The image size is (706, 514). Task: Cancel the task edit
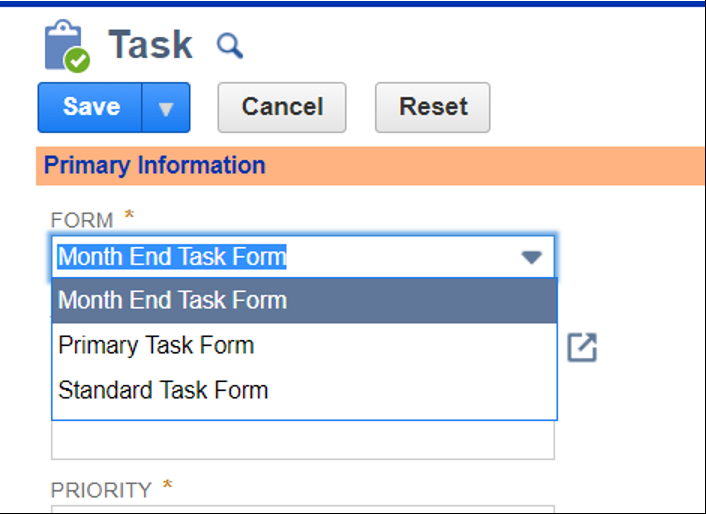coord(282,108)
